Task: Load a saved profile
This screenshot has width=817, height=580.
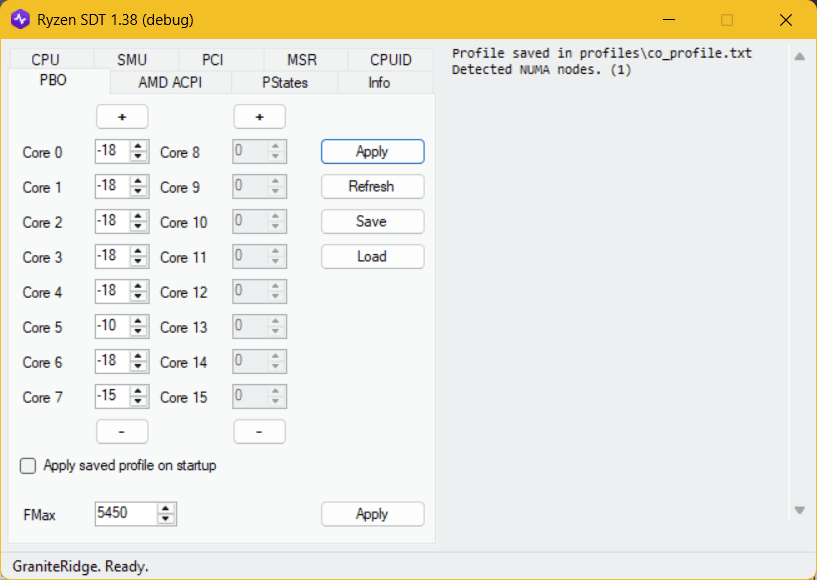Action: click(373, 256)
